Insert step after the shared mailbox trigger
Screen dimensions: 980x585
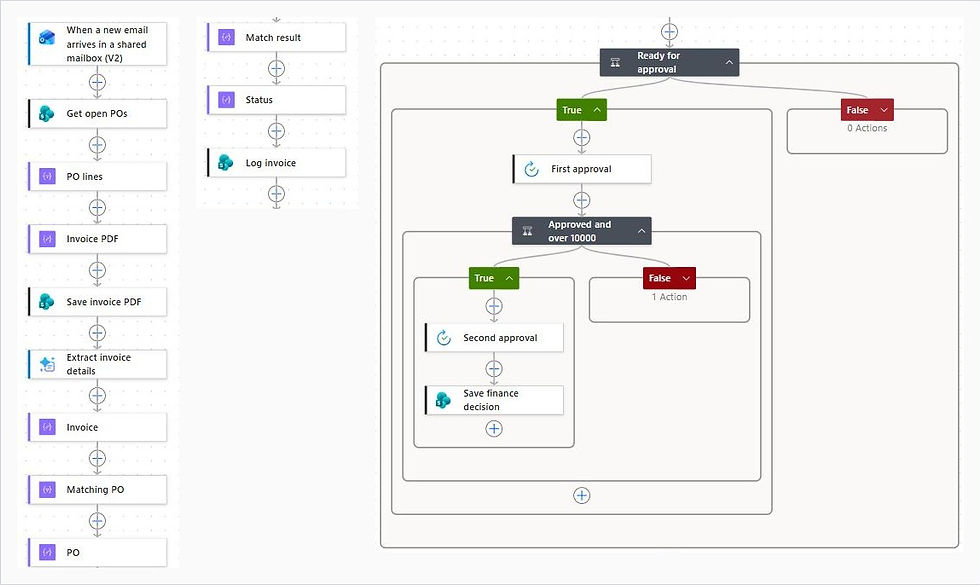point(97,82)
